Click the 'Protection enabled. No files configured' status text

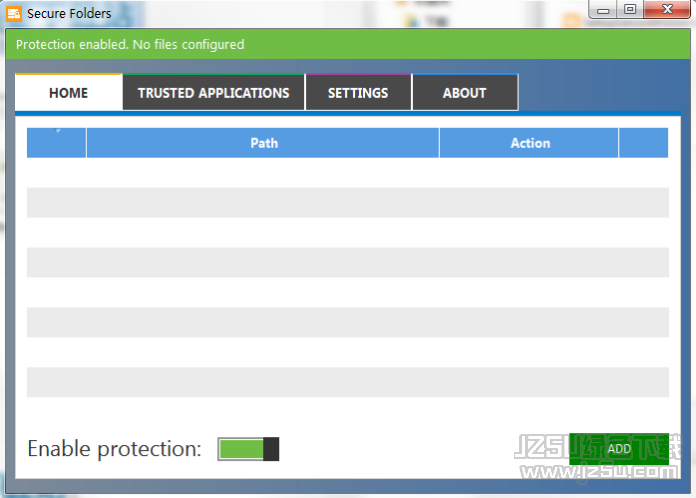130,44
